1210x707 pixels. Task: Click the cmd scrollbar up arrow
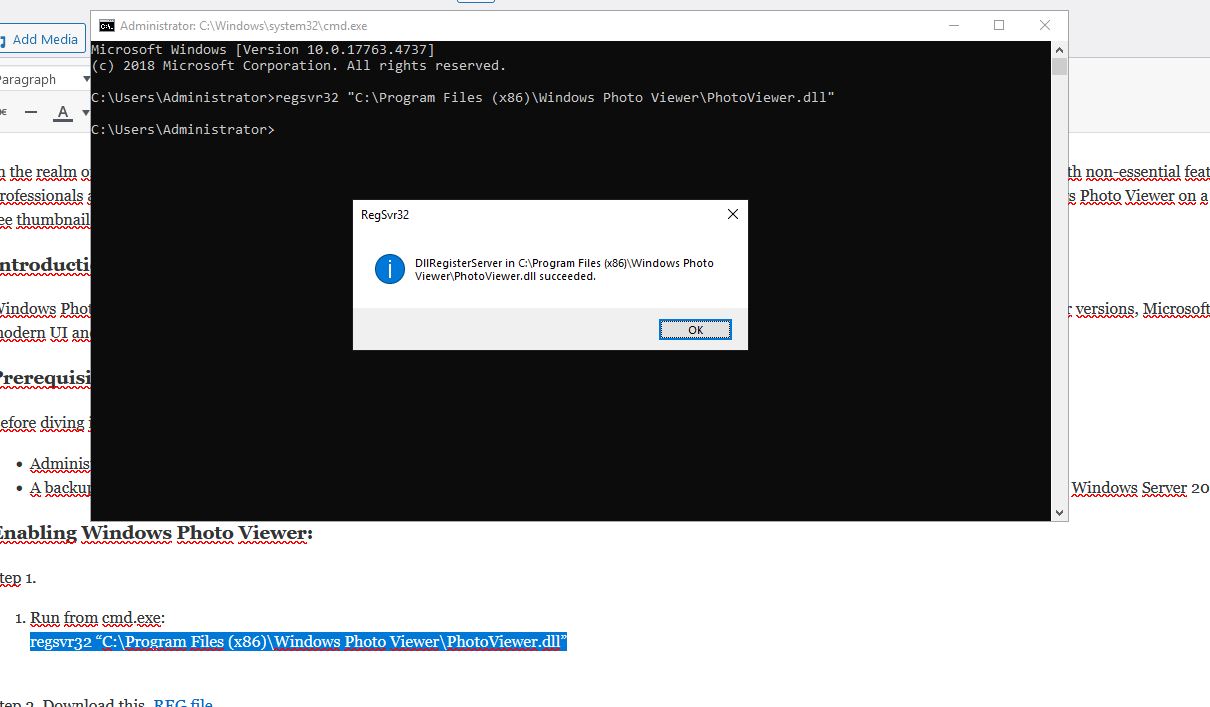[1059, 49]
